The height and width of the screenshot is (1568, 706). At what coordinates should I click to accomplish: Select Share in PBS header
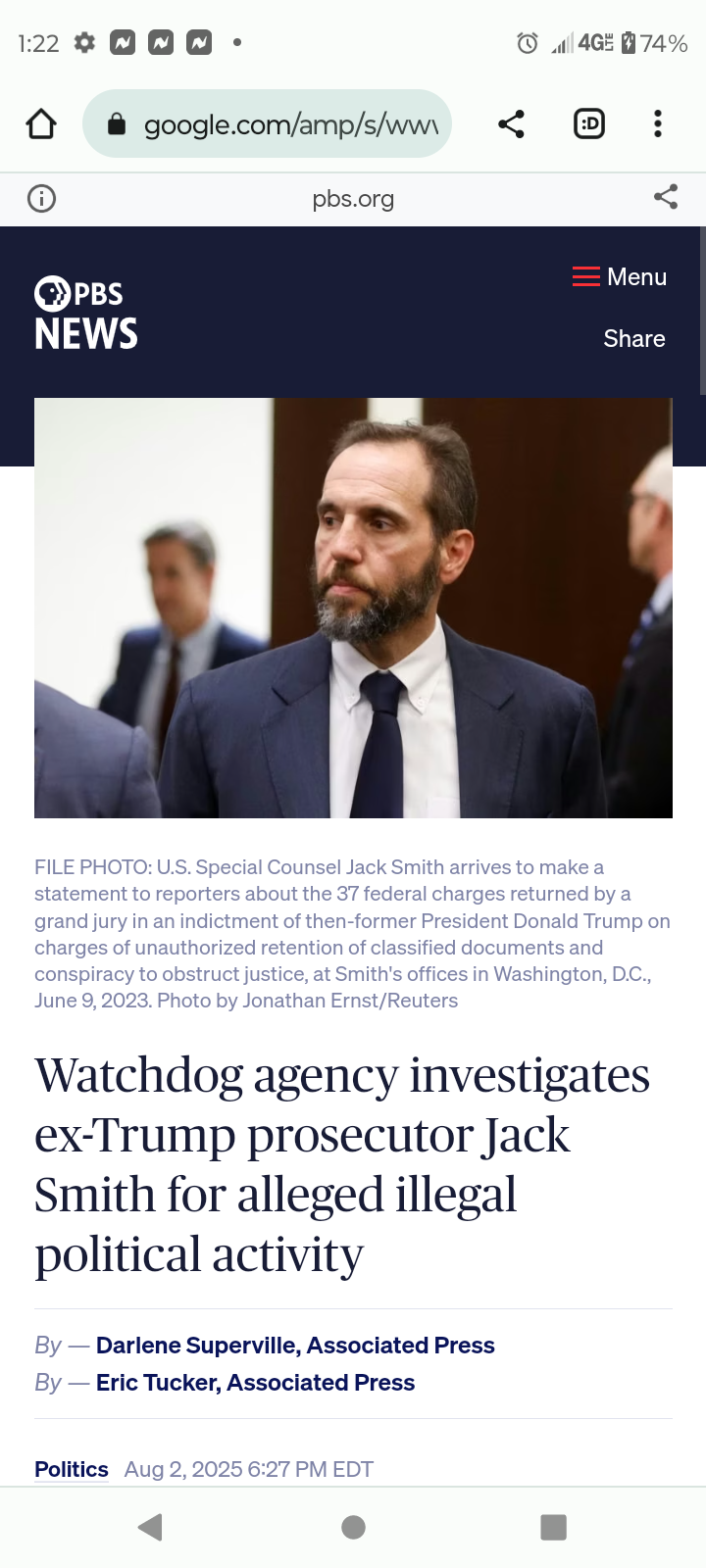(x=634, y=339)
